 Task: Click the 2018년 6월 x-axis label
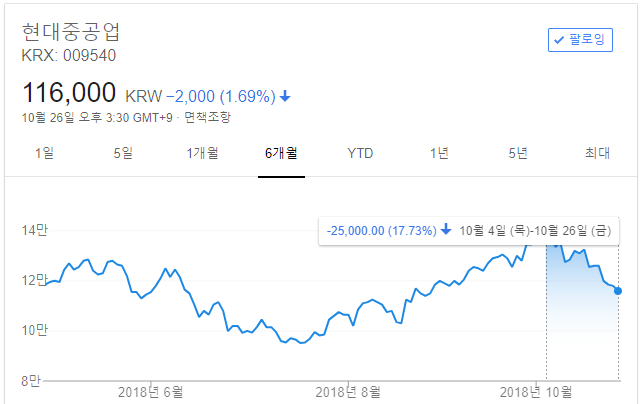[150, 392]
